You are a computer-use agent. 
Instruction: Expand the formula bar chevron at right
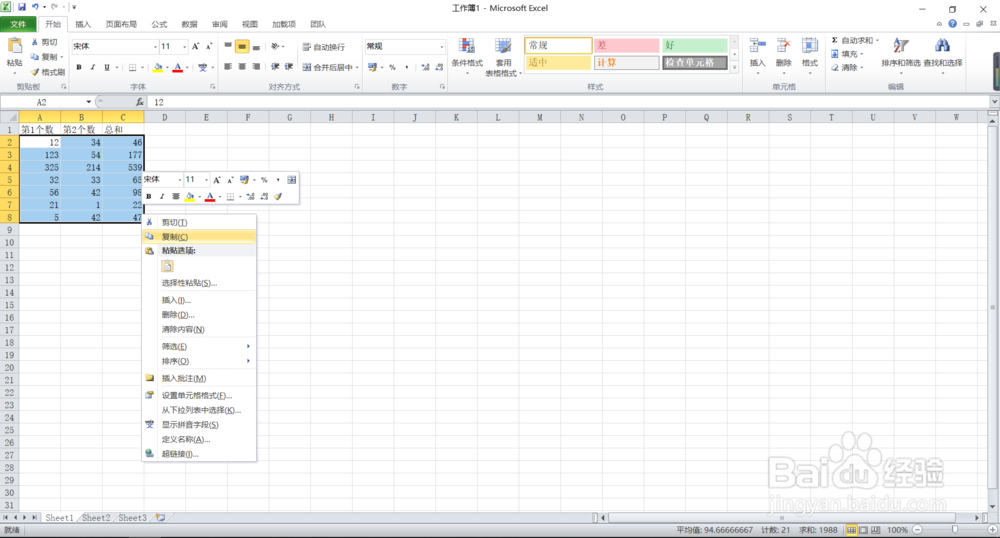[994, 102]
